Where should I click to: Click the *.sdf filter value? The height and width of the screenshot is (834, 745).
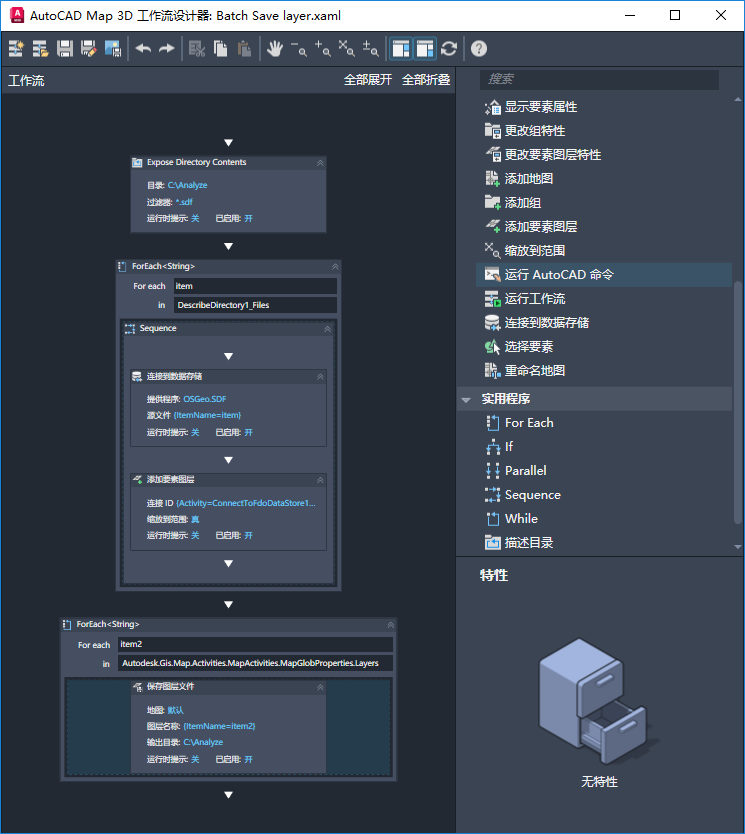[184, 202]
